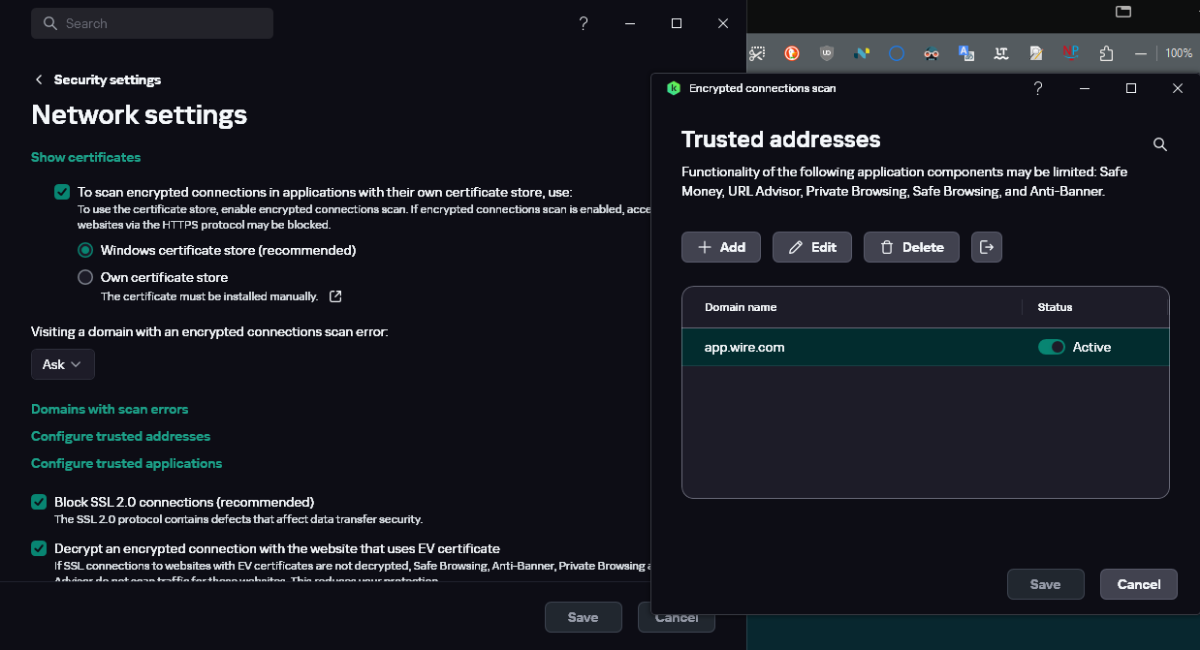Image resolution: width=1200 pixels, height=650 pixels.
Task: Open Domains with scan errors link
Action: click(110, 409)
